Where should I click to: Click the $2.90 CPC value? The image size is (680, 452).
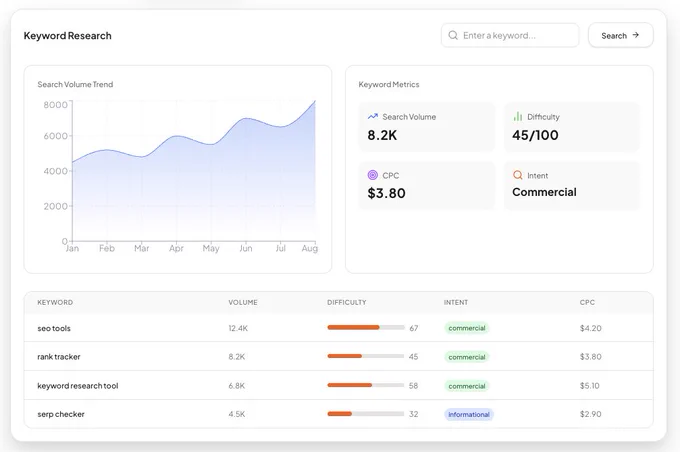point(591,414)
